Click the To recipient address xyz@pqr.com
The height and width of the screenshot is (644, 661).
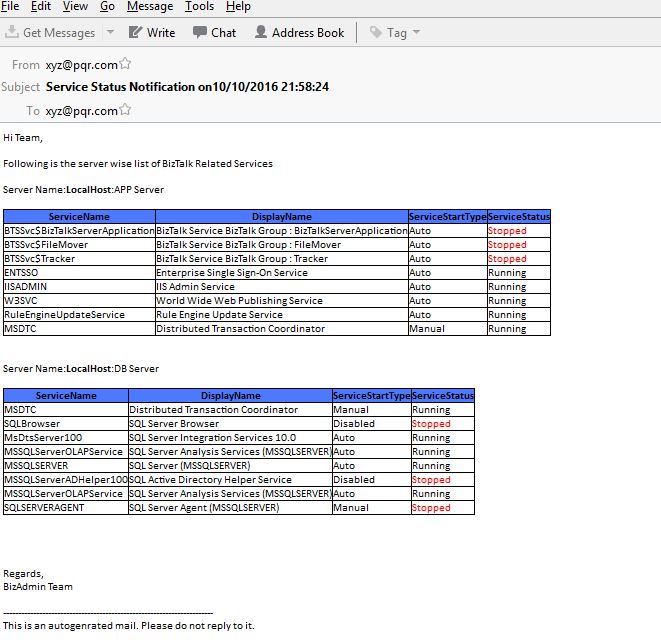pyautogui.click(x=81, y=111)
